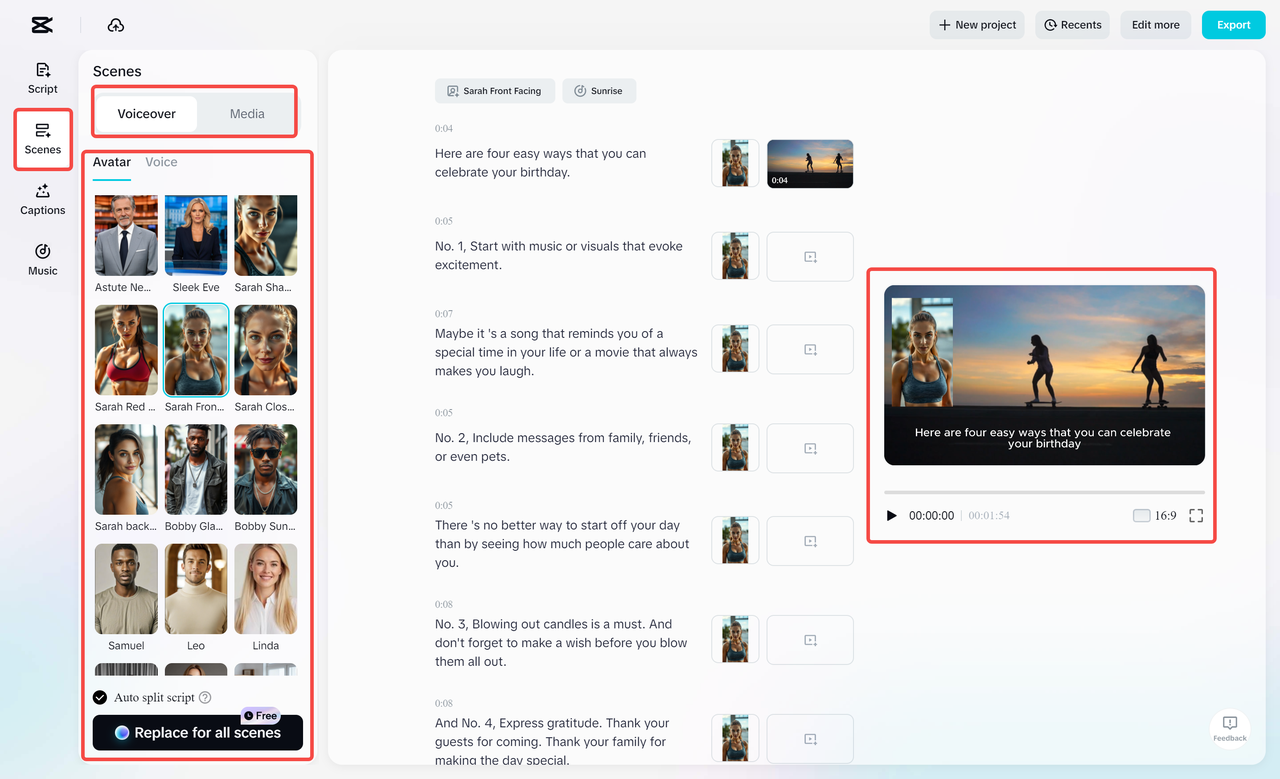The width and height of the screenshot is (1280, 779).
Task: Open the Music panel in the sidebar
Action: 42,260
